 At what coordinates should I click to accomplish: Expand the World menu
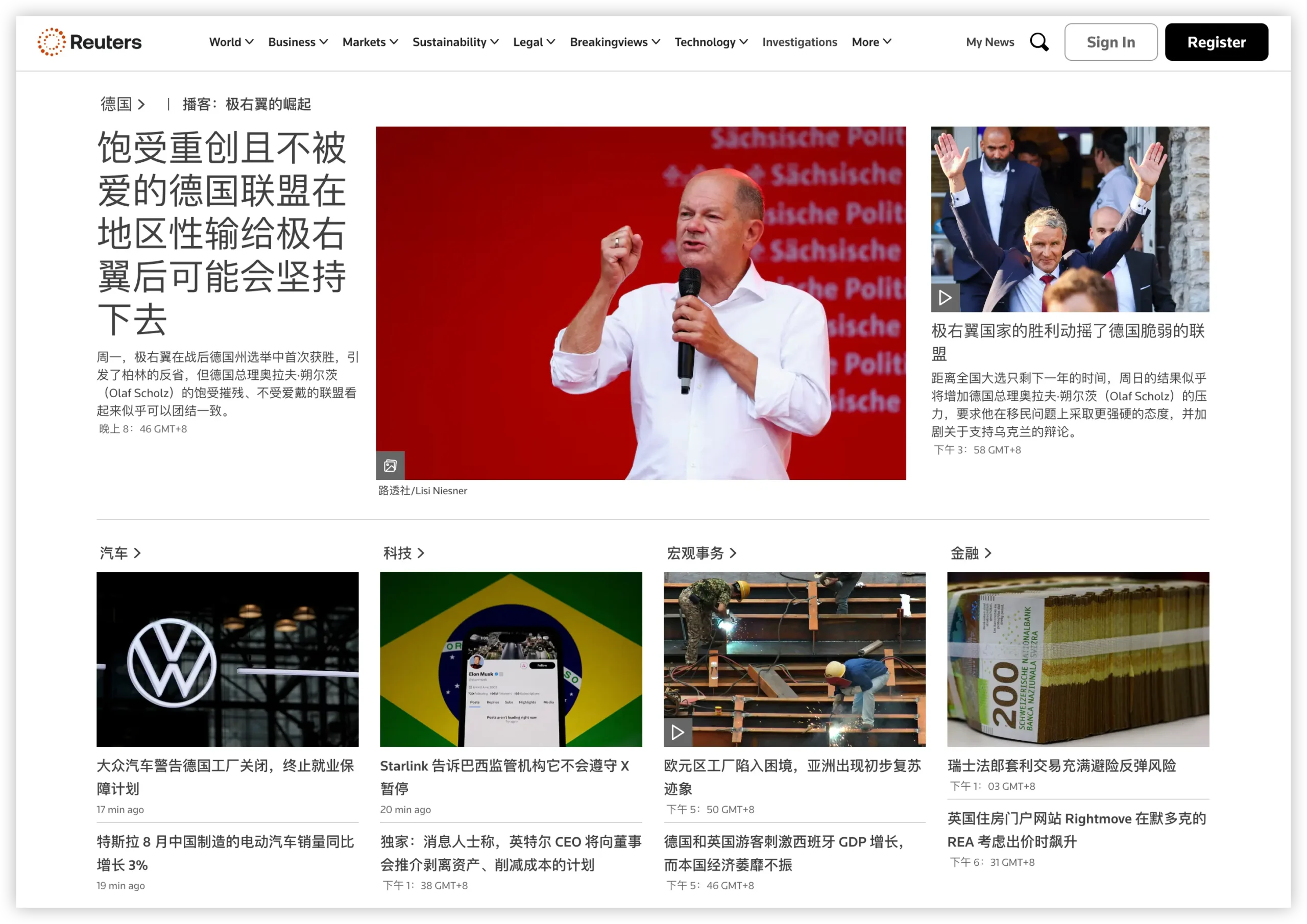(x=231, y=41)
